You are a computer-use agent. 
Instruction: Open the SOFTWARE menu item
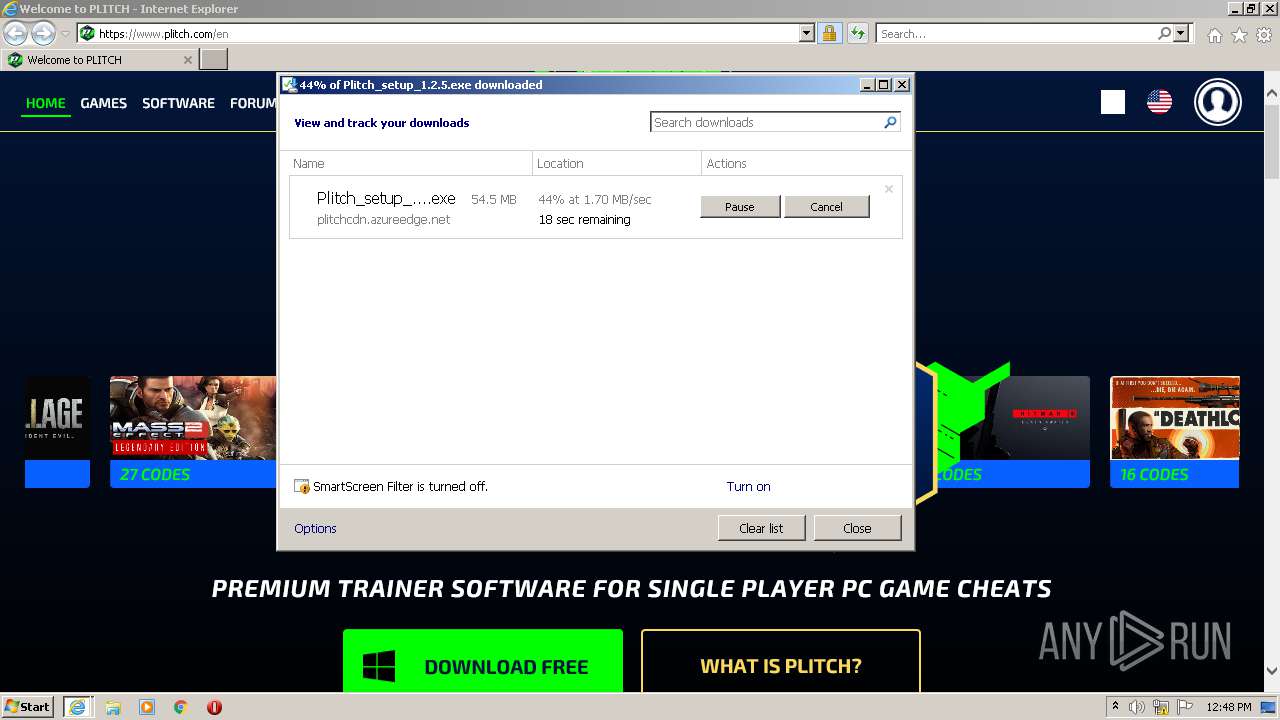click(x=178, y=103)
